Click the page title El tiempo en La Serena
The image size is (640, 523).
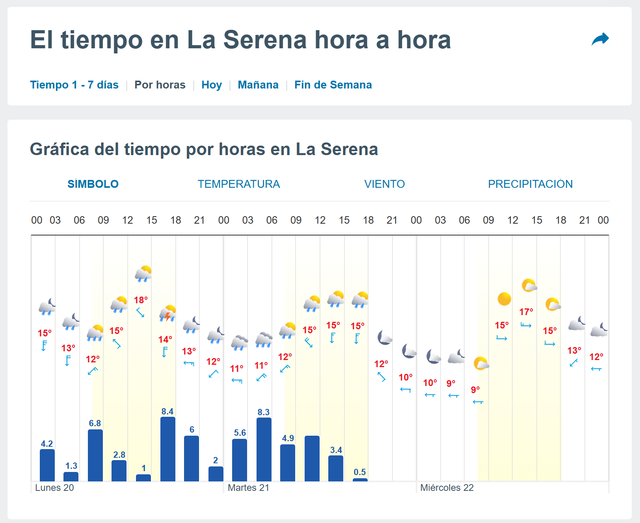pyautogui.click(x=240, y=40)
